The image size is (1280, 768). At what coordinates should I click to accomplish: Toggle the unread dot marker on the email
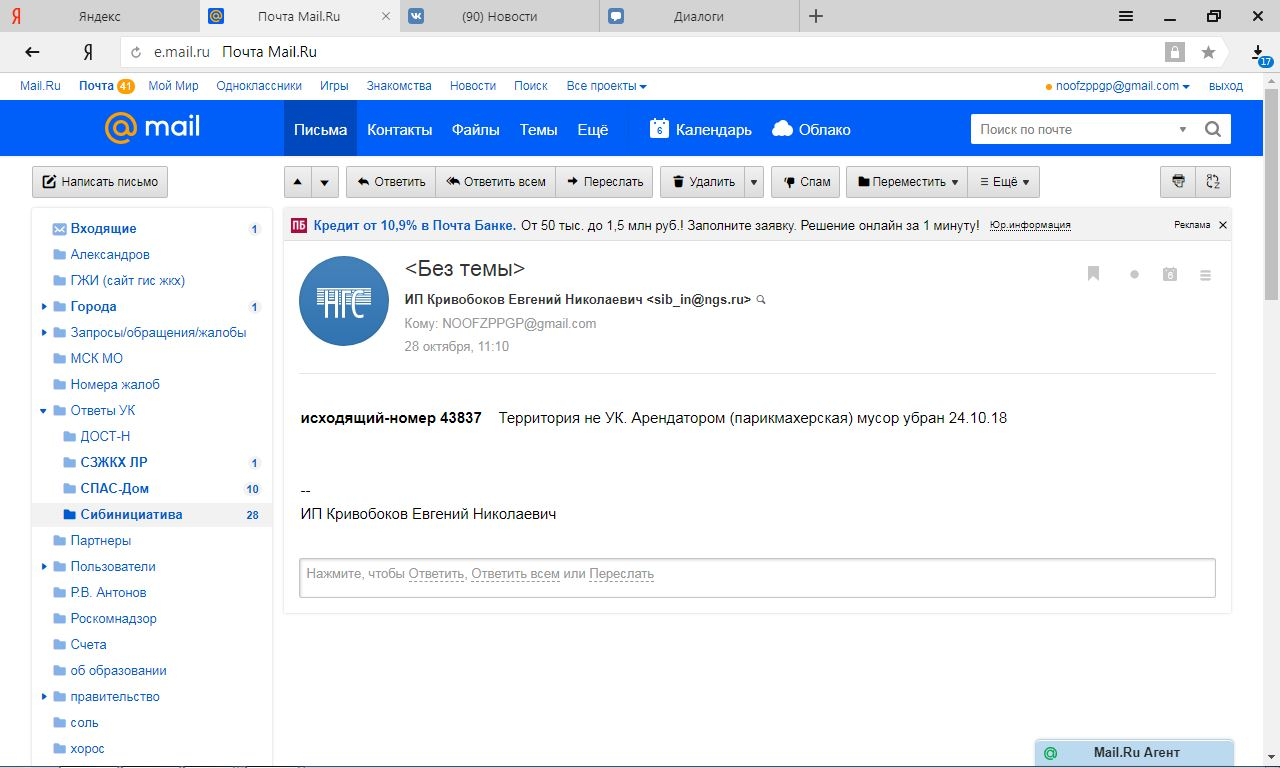(1134, 275)
